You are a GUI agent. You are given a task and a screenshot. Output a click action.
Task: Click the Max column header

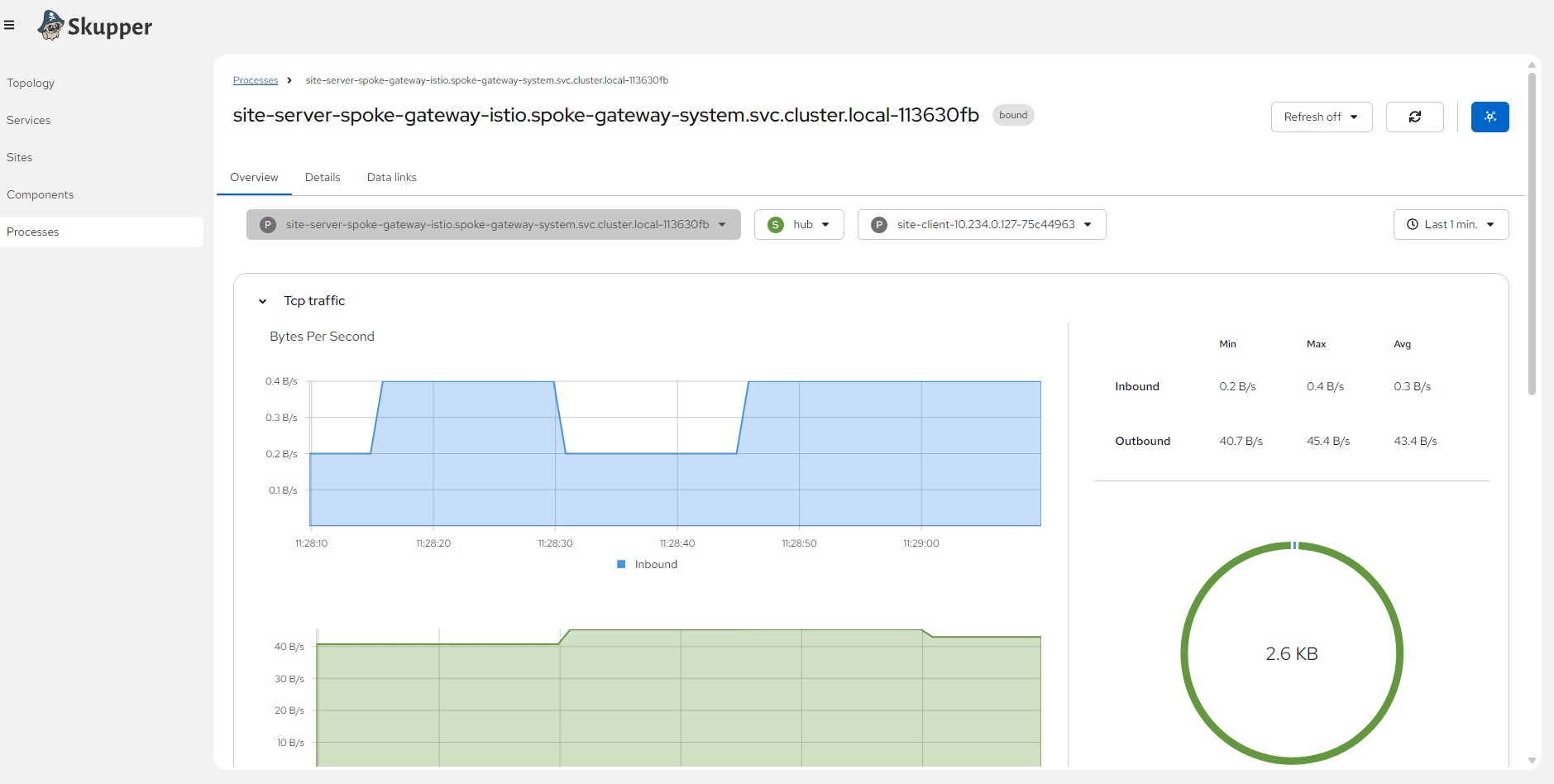coord(1316,344)
